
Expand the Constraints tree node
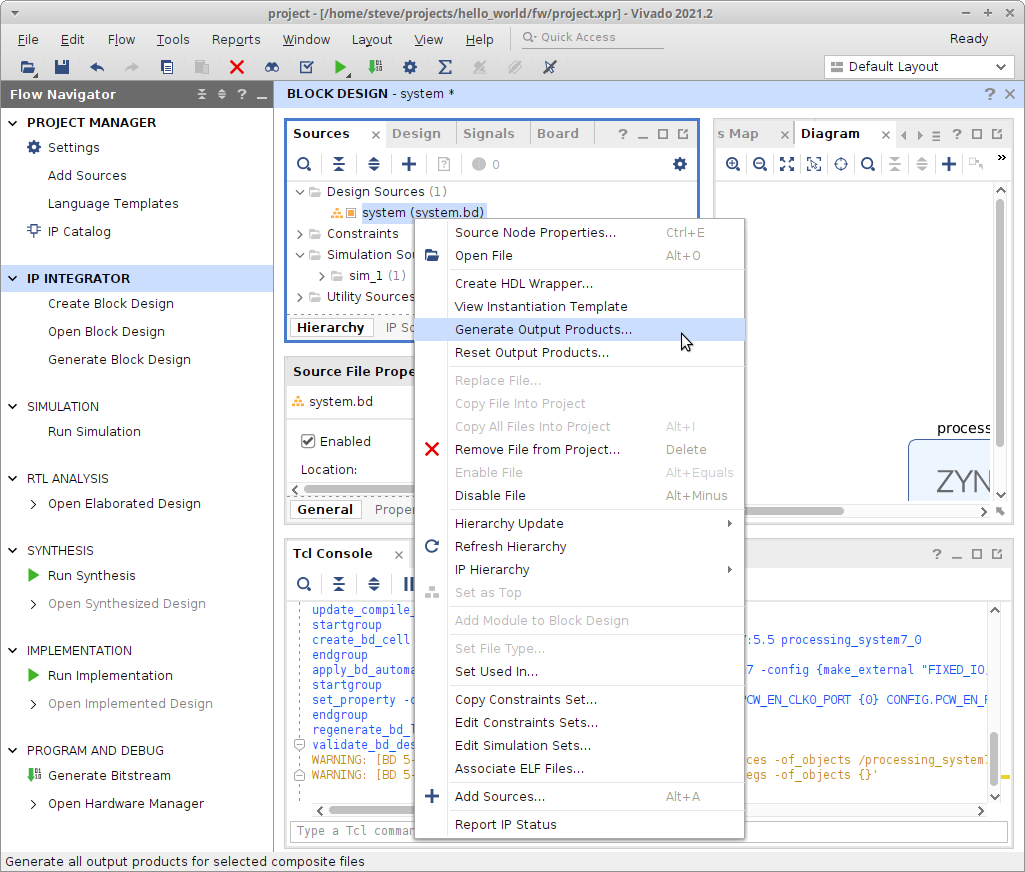tap(300, 233)
